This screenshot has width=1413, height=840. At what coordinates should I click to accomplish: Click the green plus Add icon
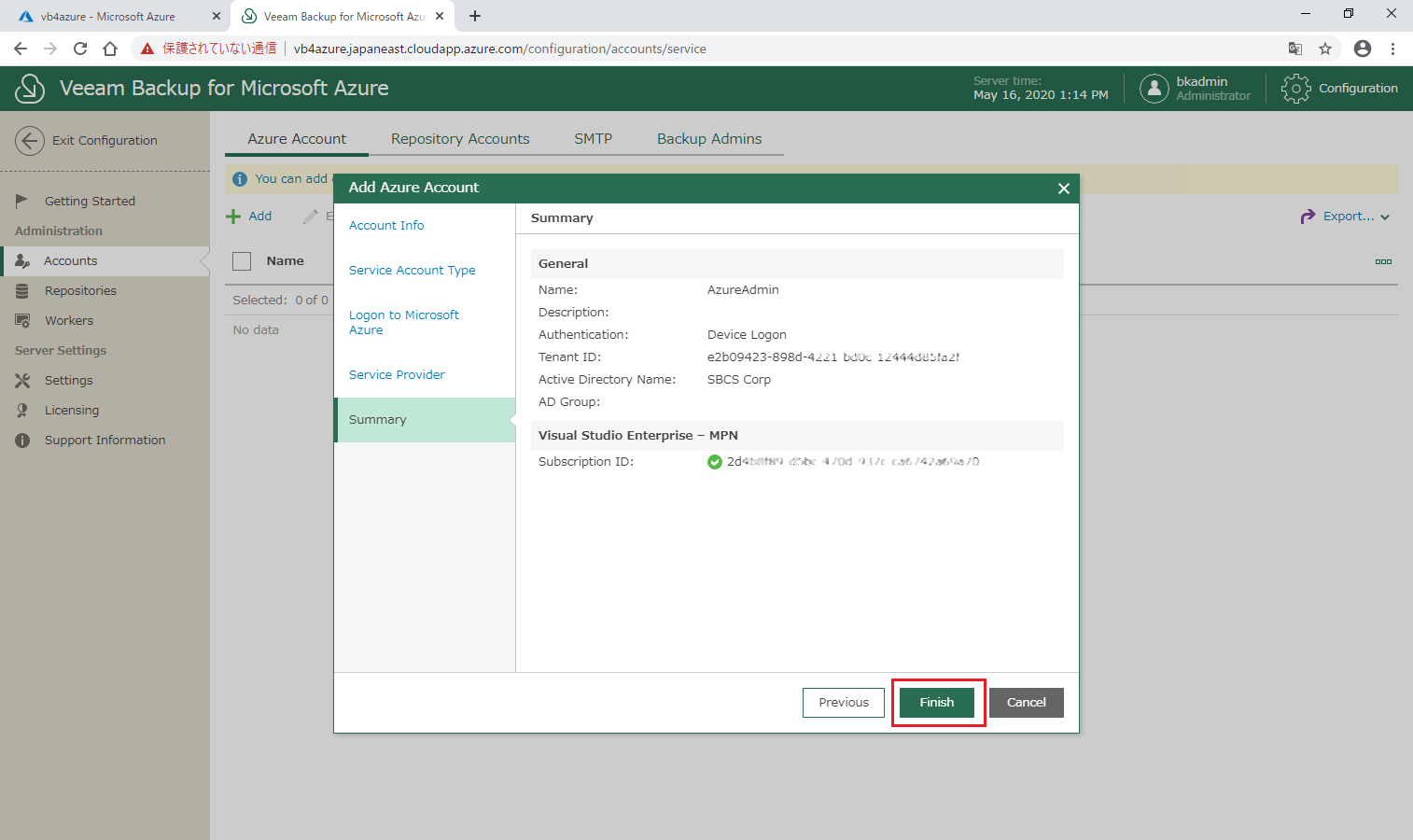point(233,217)
